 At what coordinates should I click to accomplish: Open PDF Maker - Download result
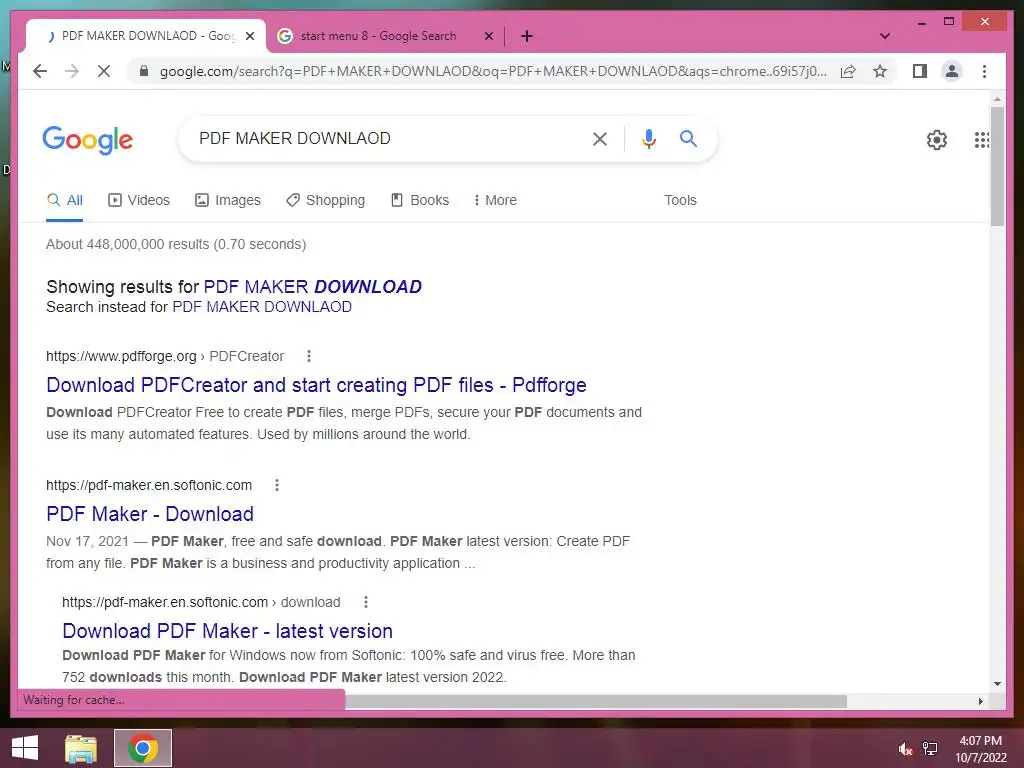(150, 514)
